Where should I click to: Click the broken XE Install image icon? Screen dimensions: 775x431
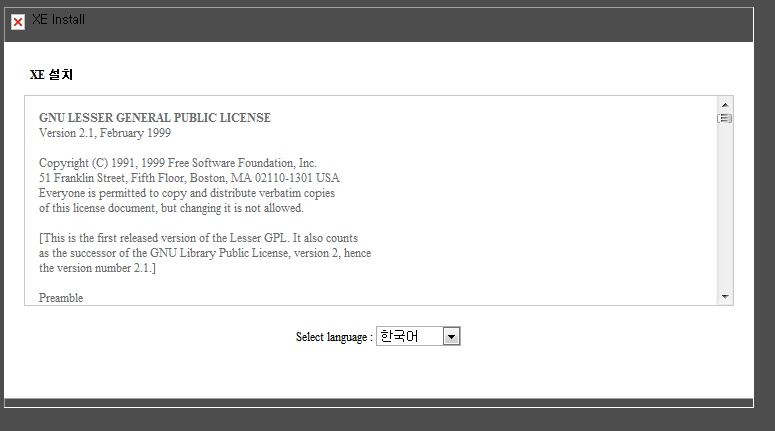pyautogui.click(x=18, y=22)
